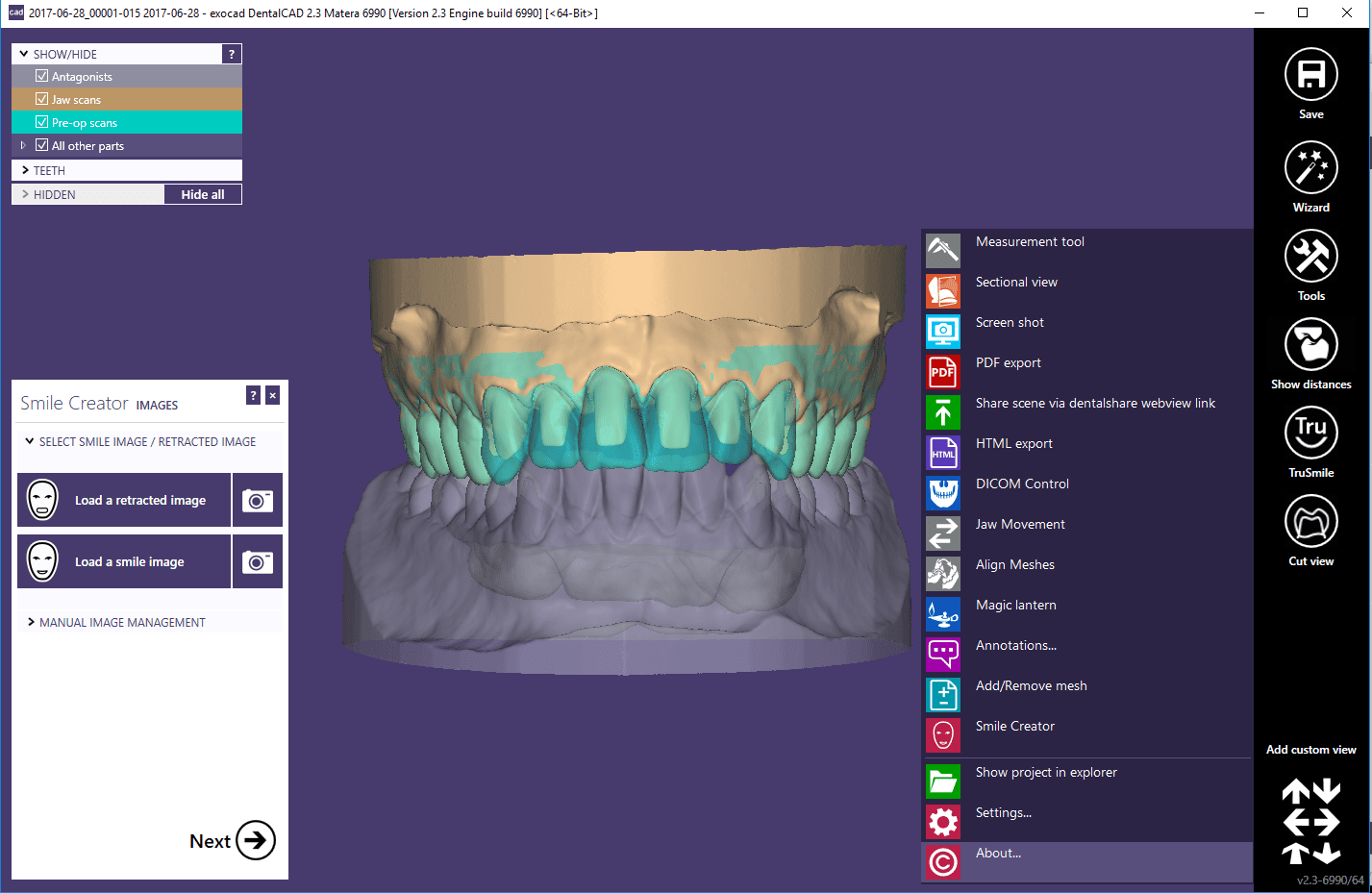Screen dimensions: 1372x893
Task: Click camera icon beside Load a retracted image
Action: coord(258,500)
